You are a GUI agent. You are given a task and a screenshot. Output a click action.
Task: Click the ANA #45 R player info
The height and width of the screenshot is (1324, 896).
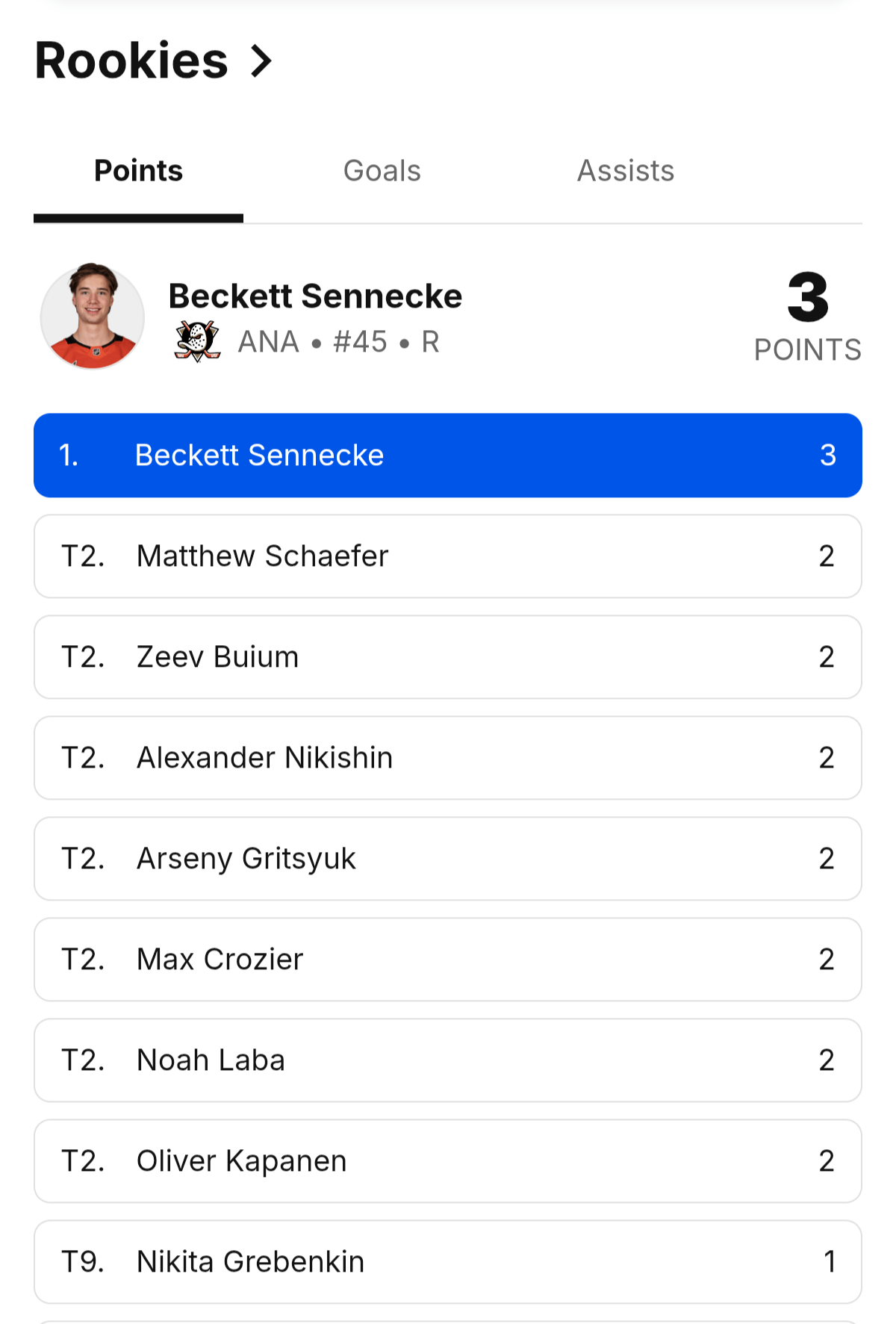click(x=338, y=342)
